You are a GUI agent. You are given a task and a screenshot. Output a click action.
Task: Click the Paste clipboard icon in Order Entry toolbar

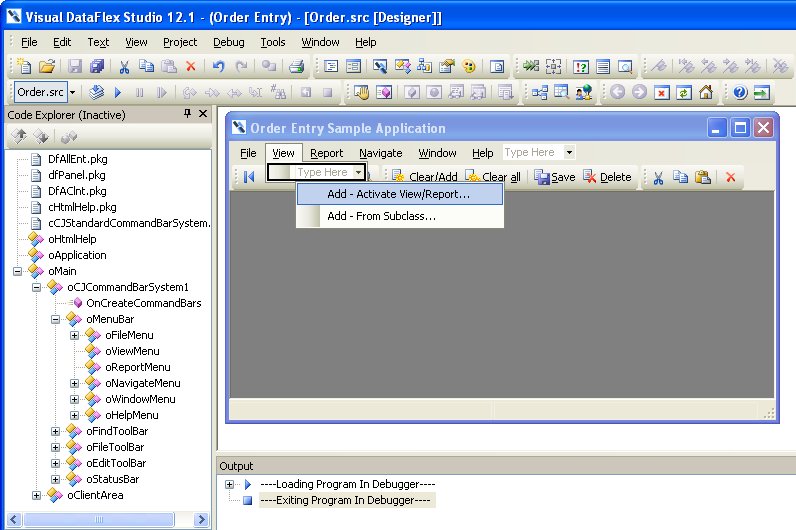point(703,177)
